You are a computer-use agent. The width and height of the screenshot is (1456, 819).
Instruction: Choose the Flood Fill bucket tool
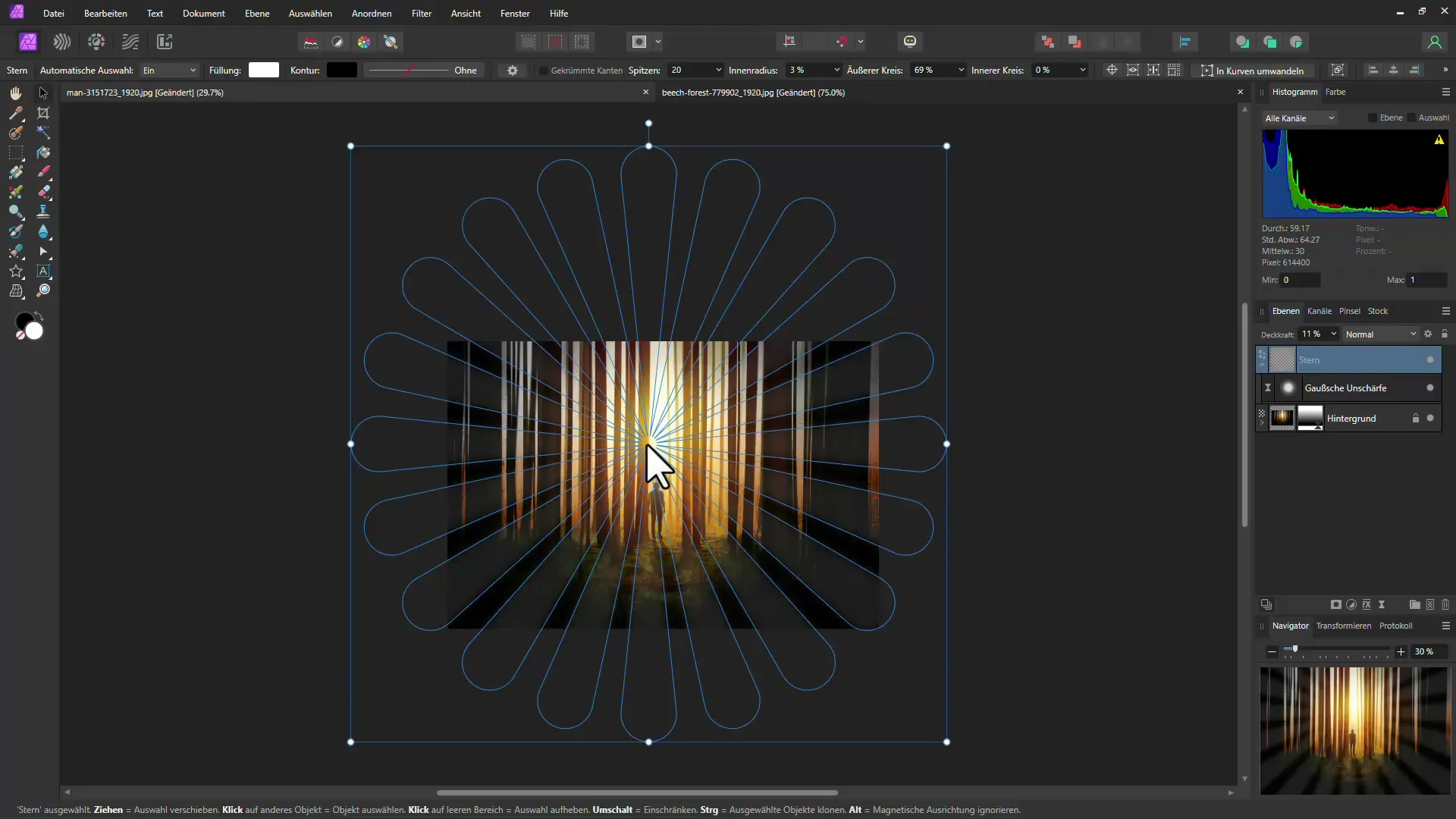[x=43, y=152]
